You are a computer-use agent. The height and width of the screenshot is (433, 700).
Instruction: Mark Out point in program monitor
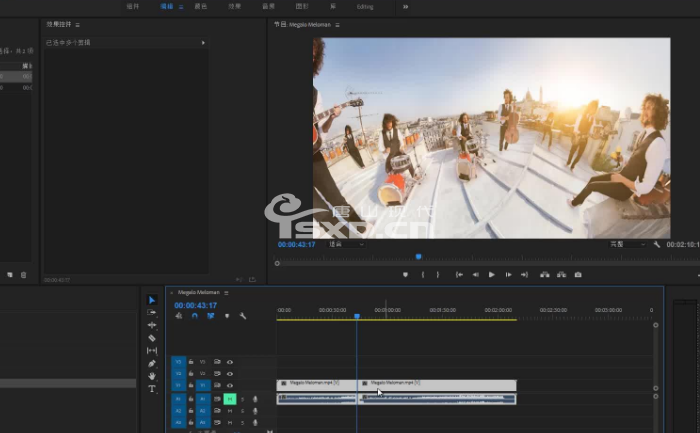438,275
